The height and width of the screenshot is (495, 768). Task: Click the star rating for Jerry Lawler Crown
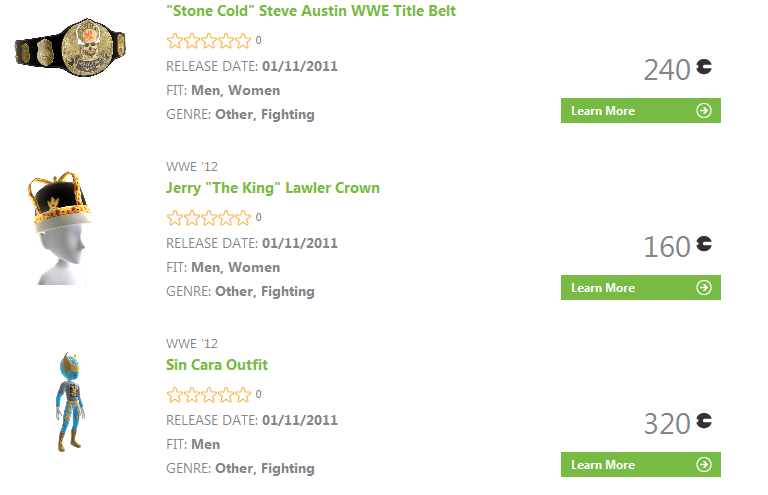[209, 217]
